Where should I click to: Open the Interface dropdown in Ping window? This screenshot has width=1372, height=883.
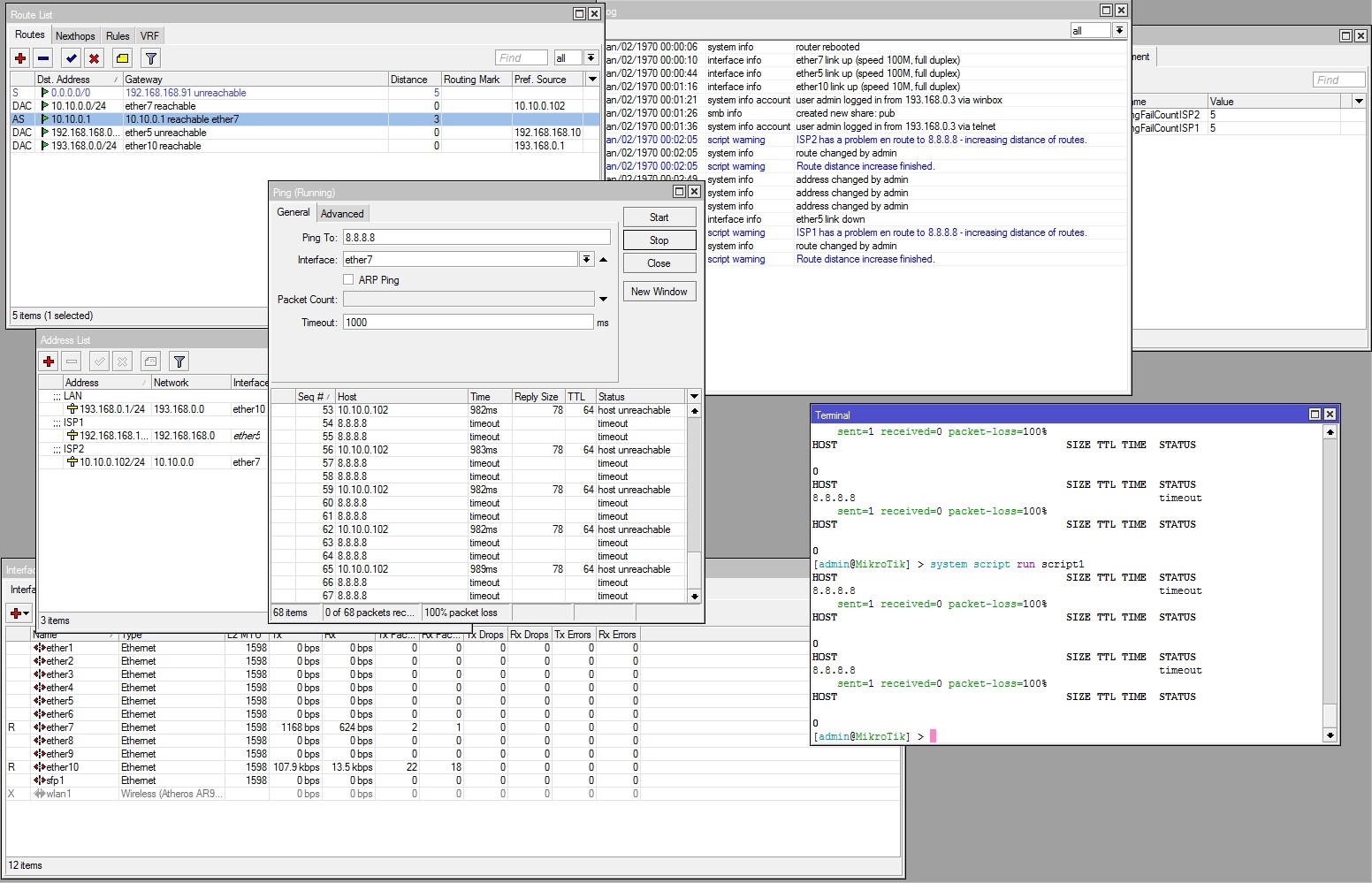click(x=586, y=259)
